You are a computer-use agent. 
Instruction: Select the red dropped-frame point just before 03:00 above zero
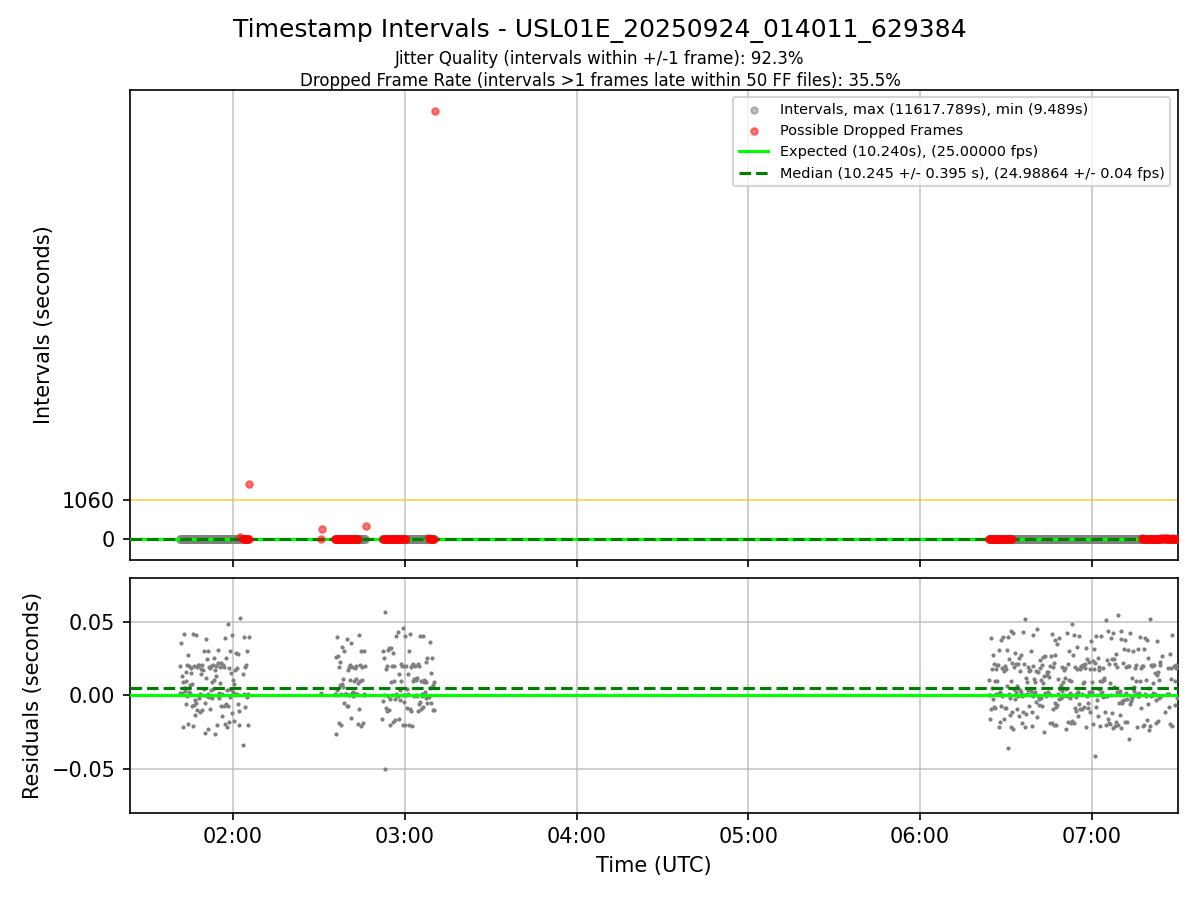pos(366,526)
